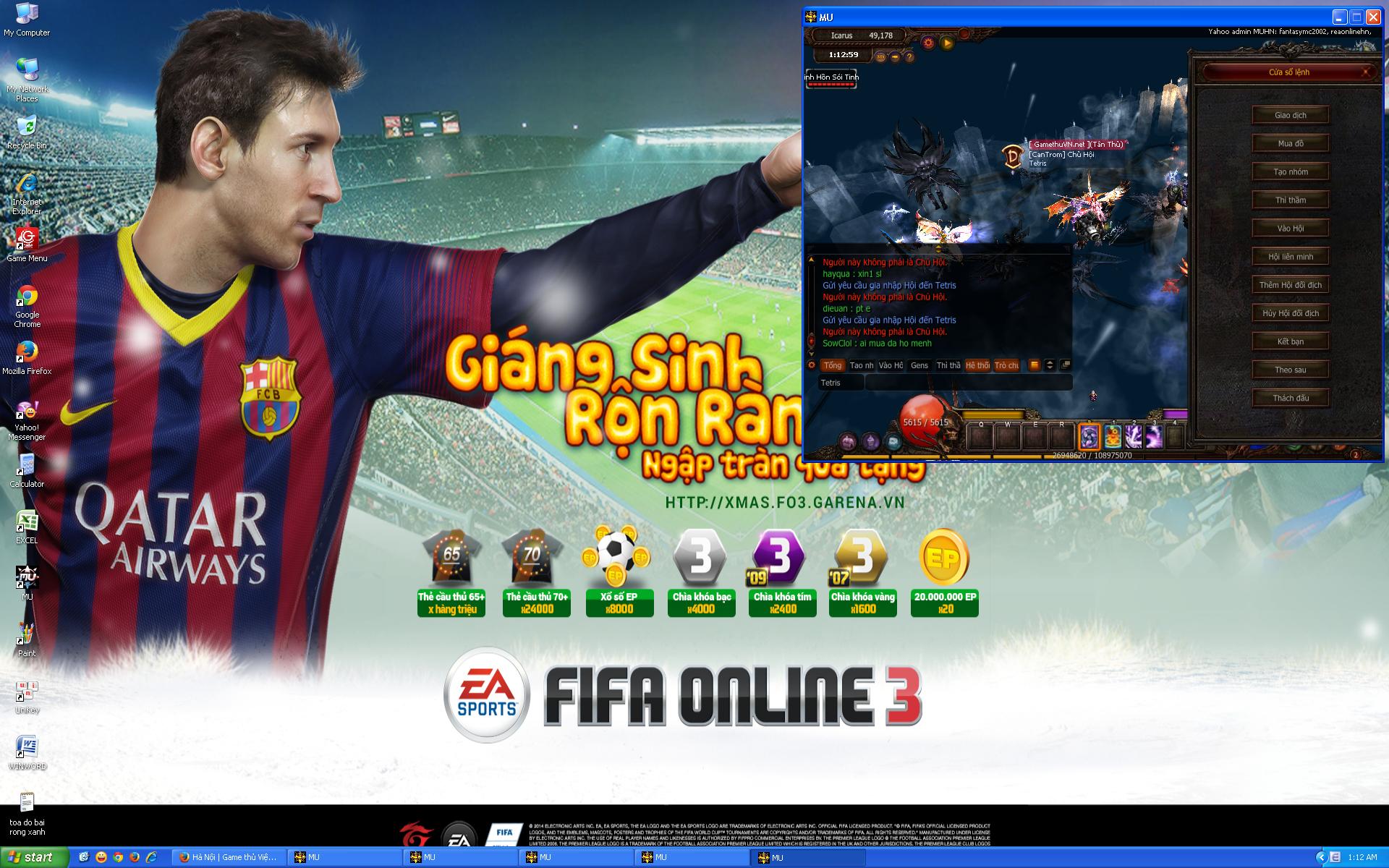The image size is (1389, 868).
Task: Click Theo sau command button
Action: tap(1291, 370)
